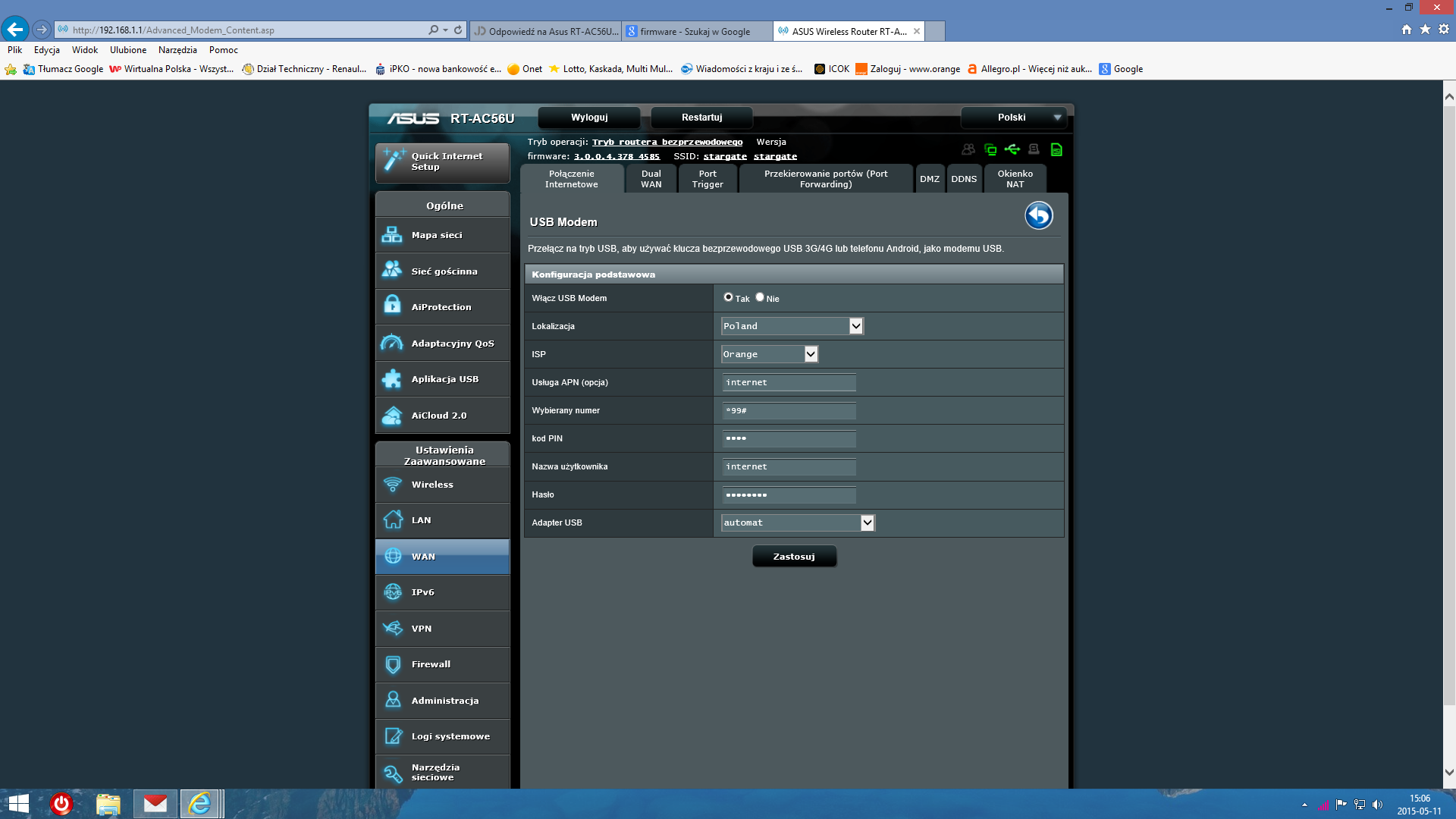
Task: Select Nie radio to disable USB Modem
Action: pyautogui.click(x=759, y=297)
